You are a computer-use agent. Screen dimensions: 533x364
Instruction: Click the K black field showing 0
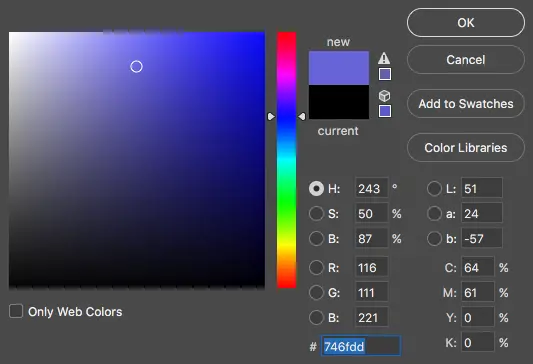pyautogui.click(x=477, y=342)
